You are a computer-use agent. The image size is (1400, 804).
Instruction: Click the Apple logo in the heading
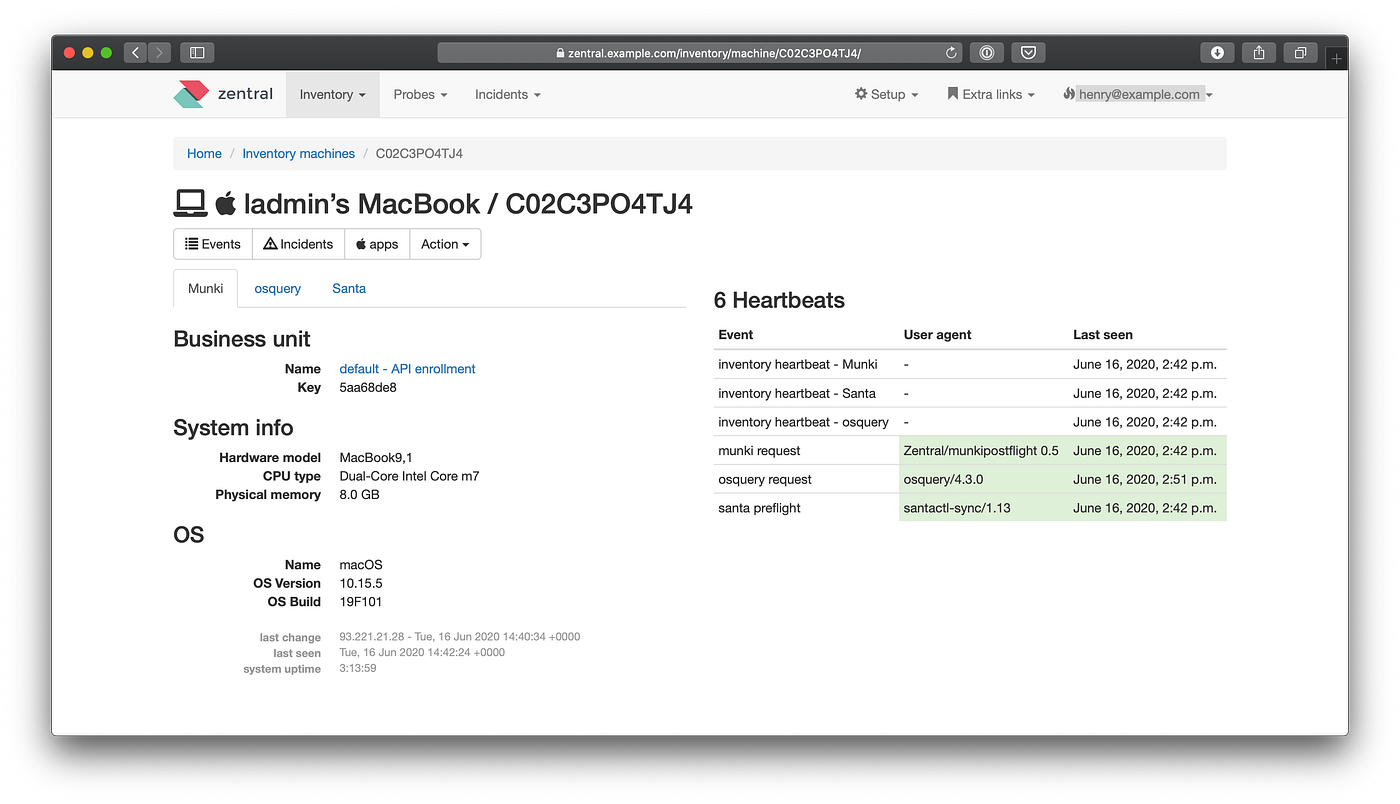click(226, 204)
